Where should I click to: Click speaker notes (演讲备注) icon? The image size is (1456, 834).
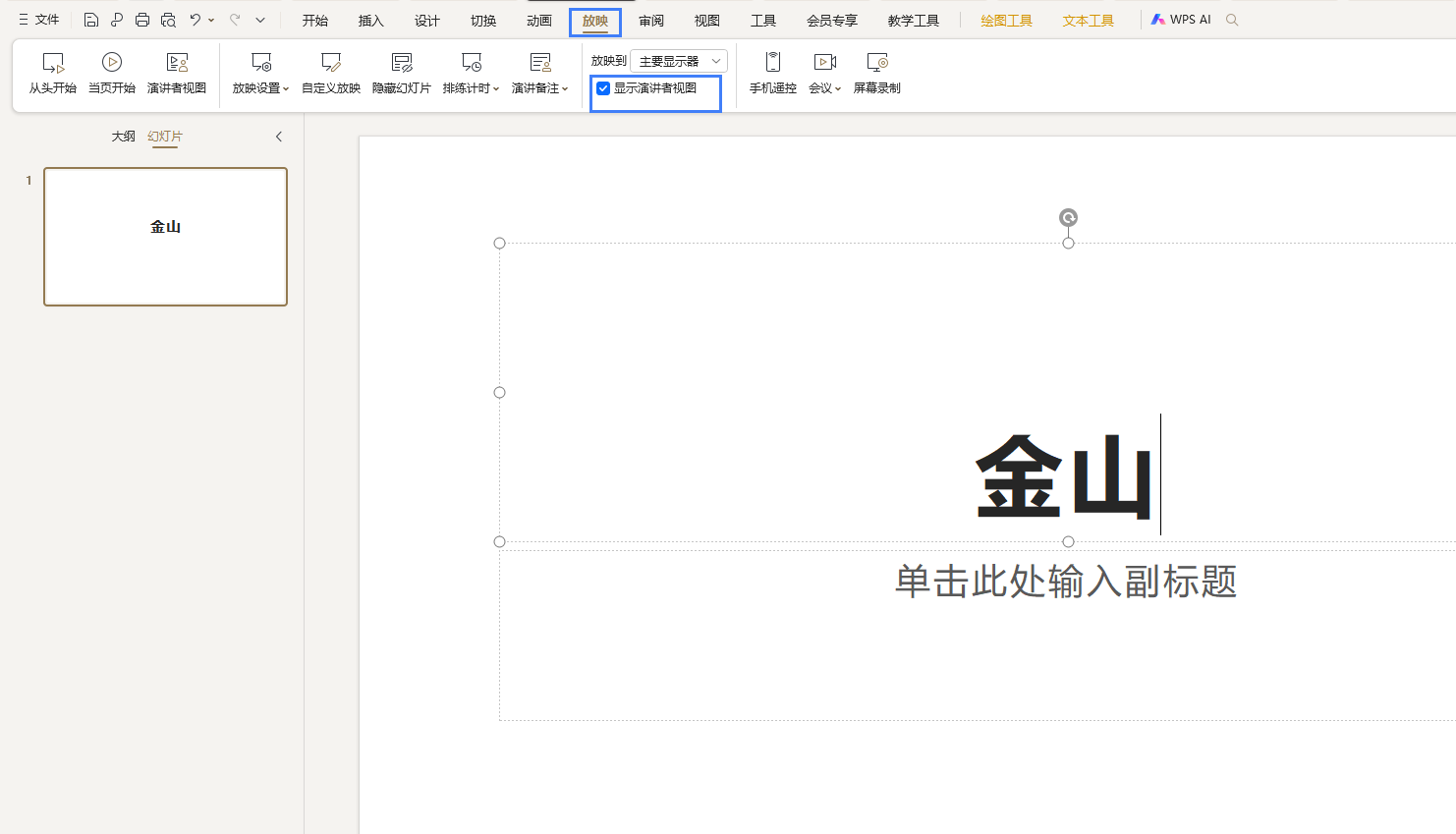pos(540,63)
